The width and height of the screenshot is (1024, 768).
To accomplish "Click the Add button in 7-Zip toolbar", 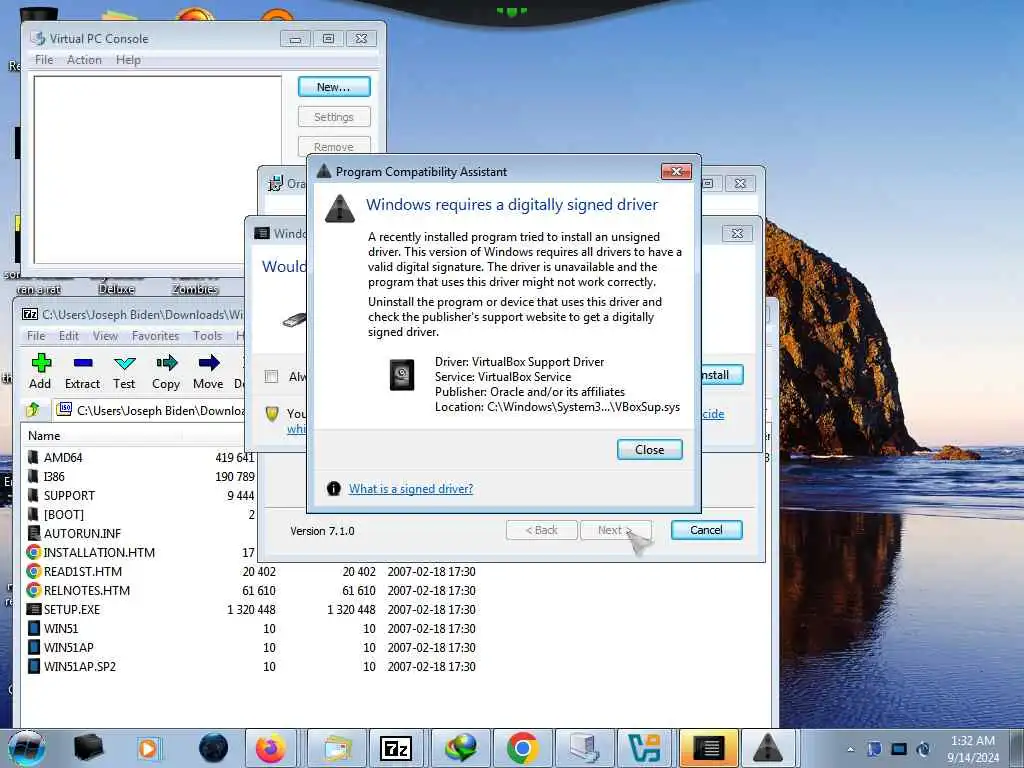I will (x=40, y=372).
